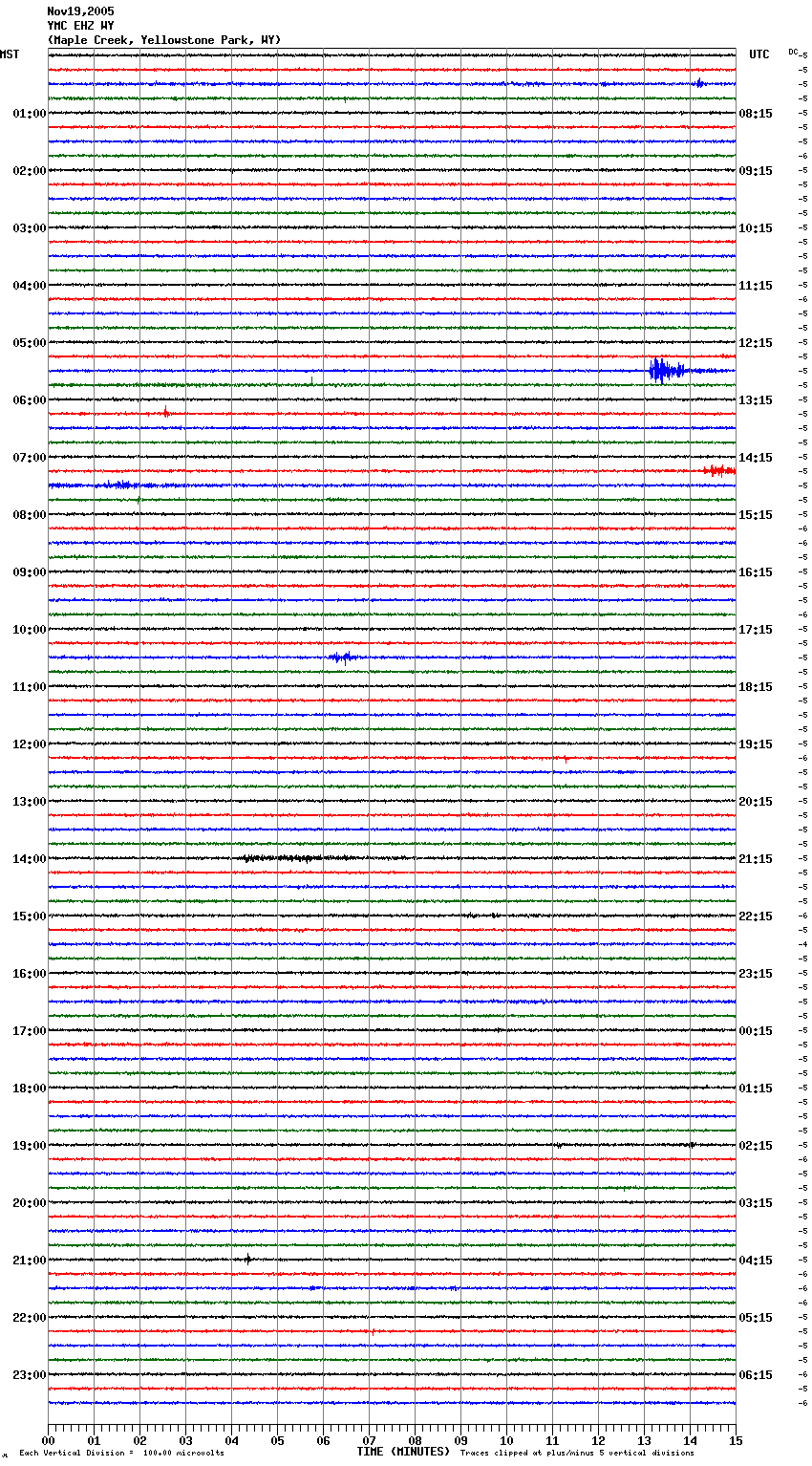This screenshot has height=1466, width=812.
Task: Click minute '03' on the bottom time axis
Action: pos(185,1440)
